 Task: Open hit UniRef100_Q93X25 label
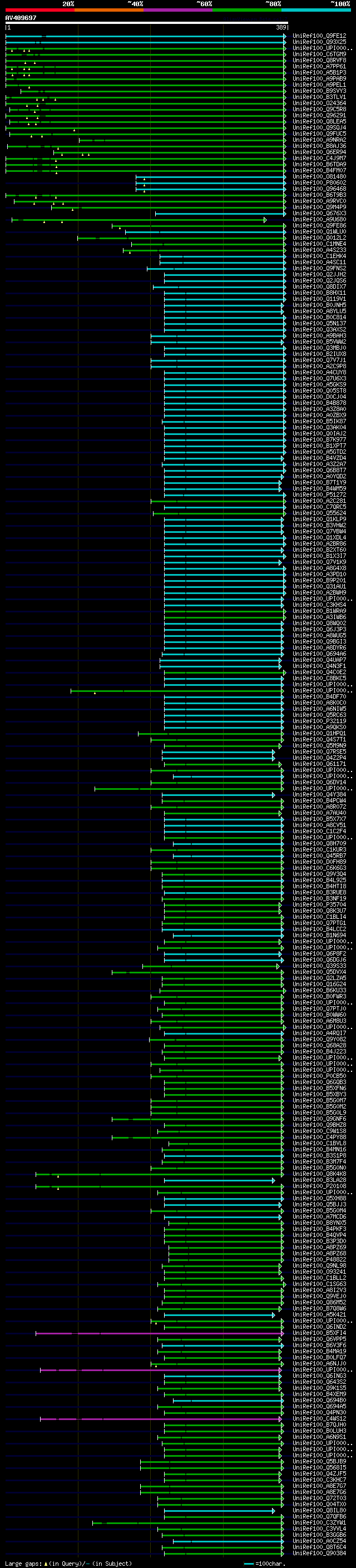click(319, 42)
